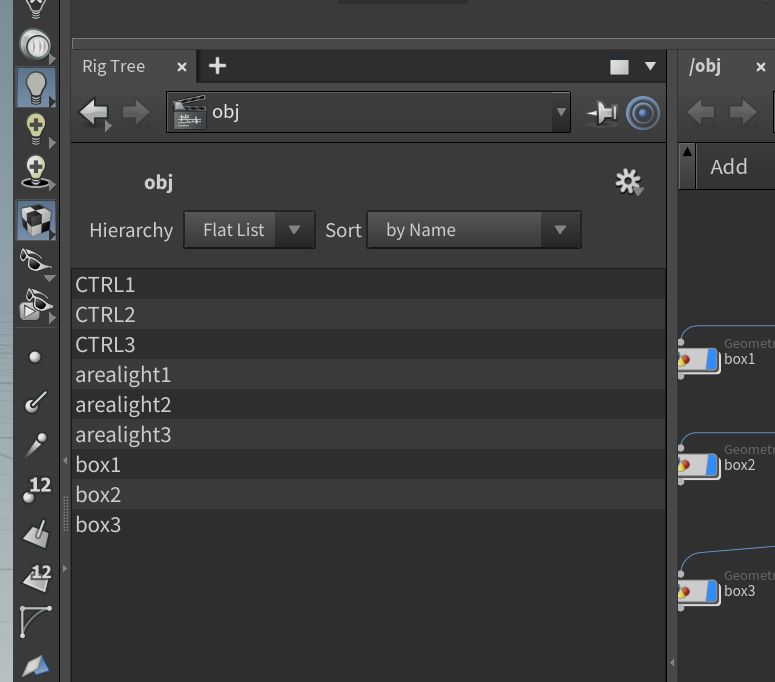775x682 pixels.
Task: Click the clapperboard obj network icon
Action: [x=189, y=112]
